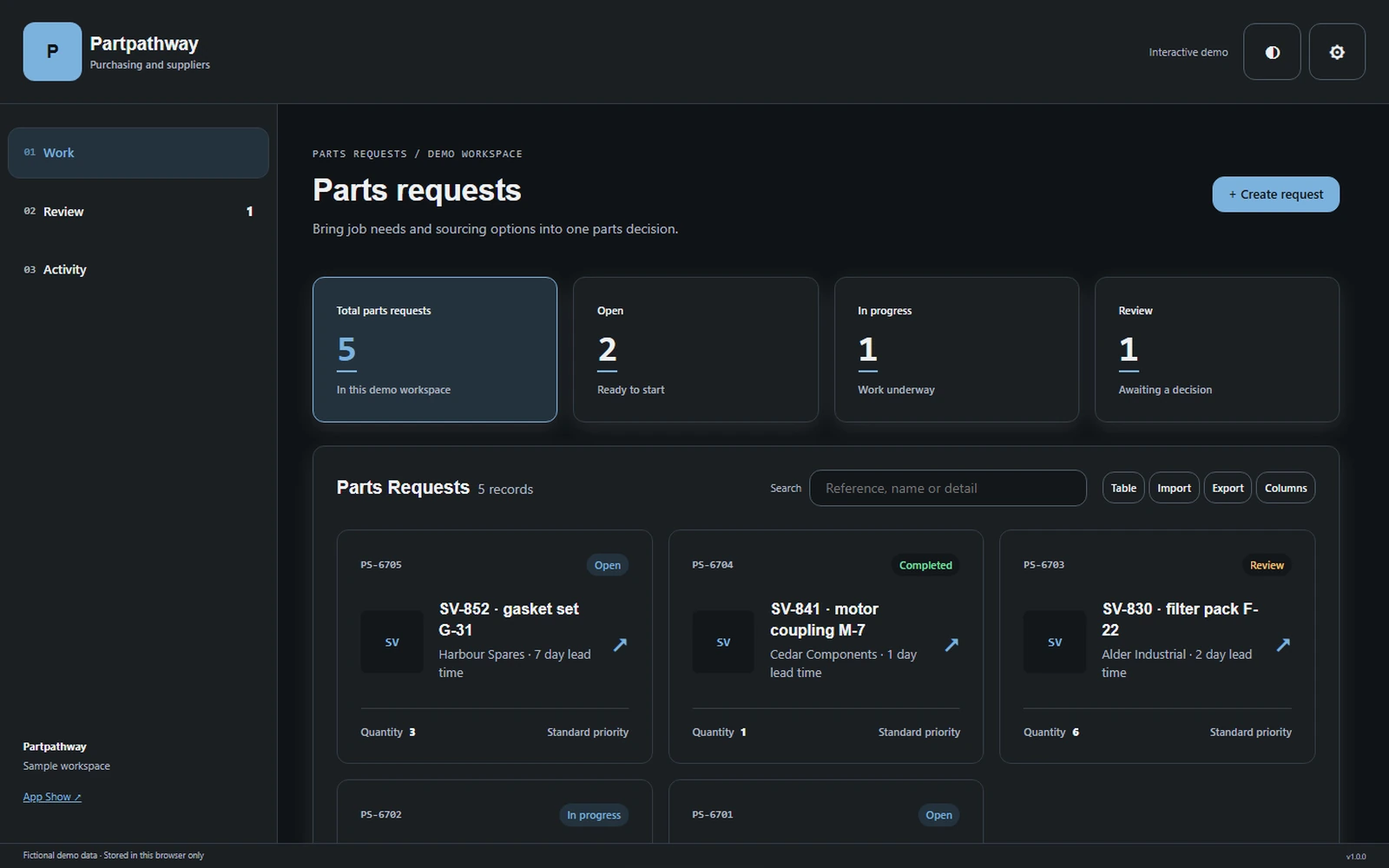Click Quantity 6 on card PS-6703
The image size is (1389, 868).
pos(1051,733)
